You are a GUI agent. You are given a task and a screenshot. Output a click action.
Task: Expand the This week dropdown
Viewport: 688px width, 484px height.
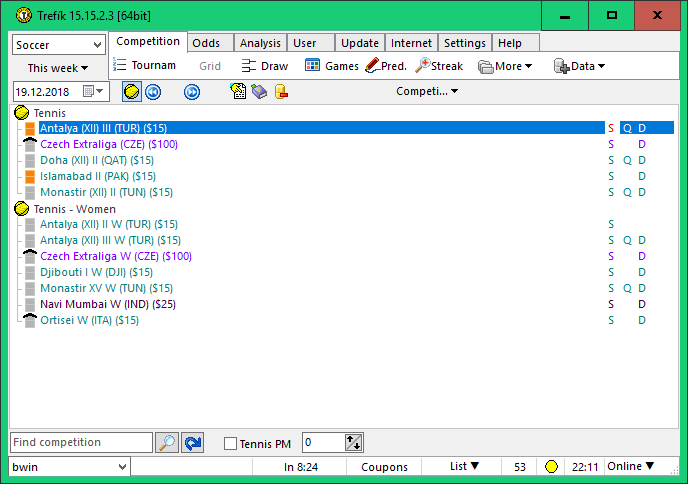58,68
